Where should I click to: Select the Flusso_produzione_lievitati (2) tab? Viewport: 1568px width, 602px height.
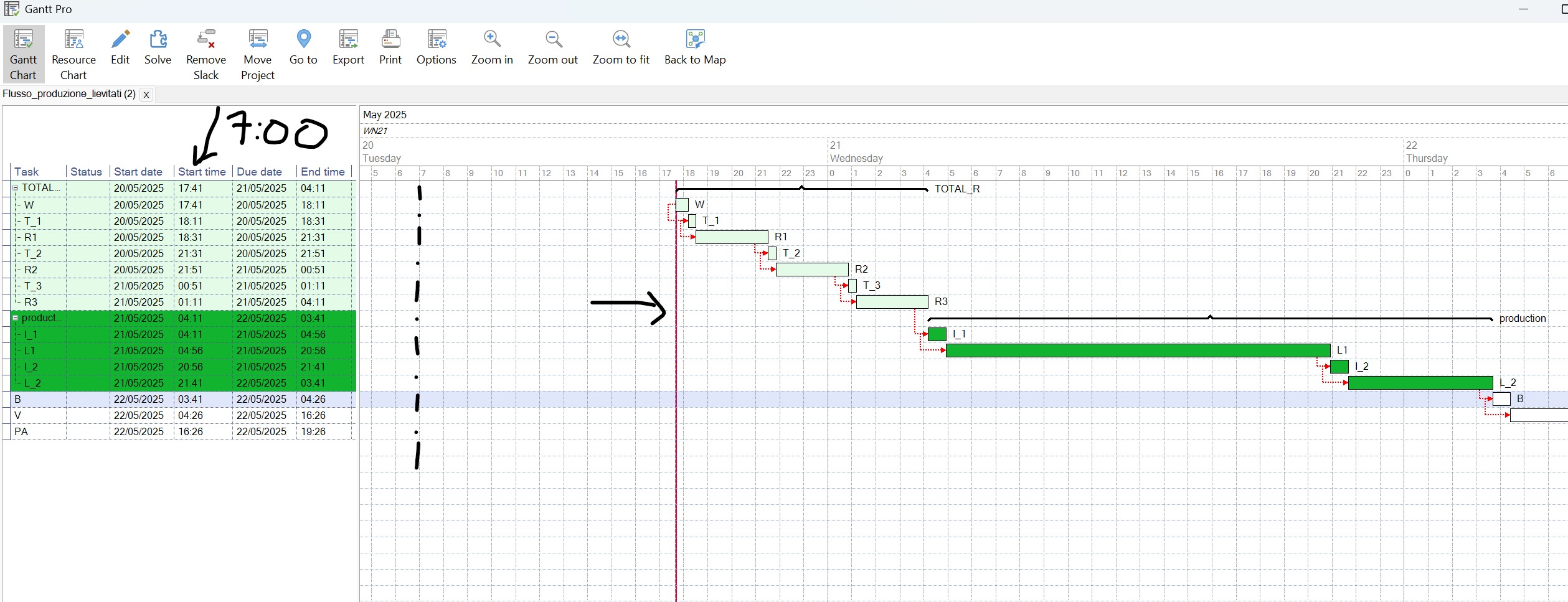pos(69,94)
